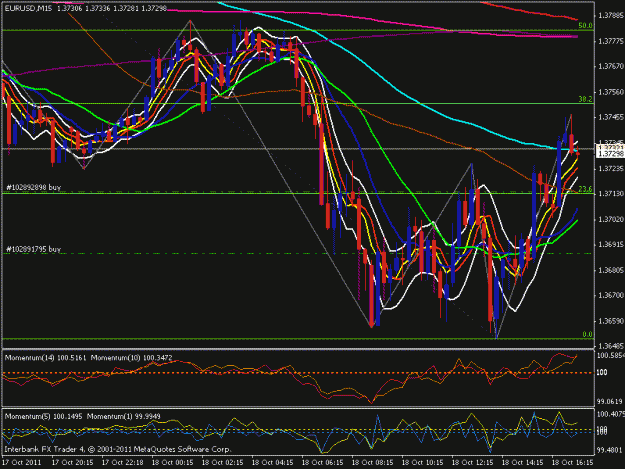Click the Momentum(1) 99.9949 indicator label
Viewport: 625px width, 469px height.
[124, 416]
